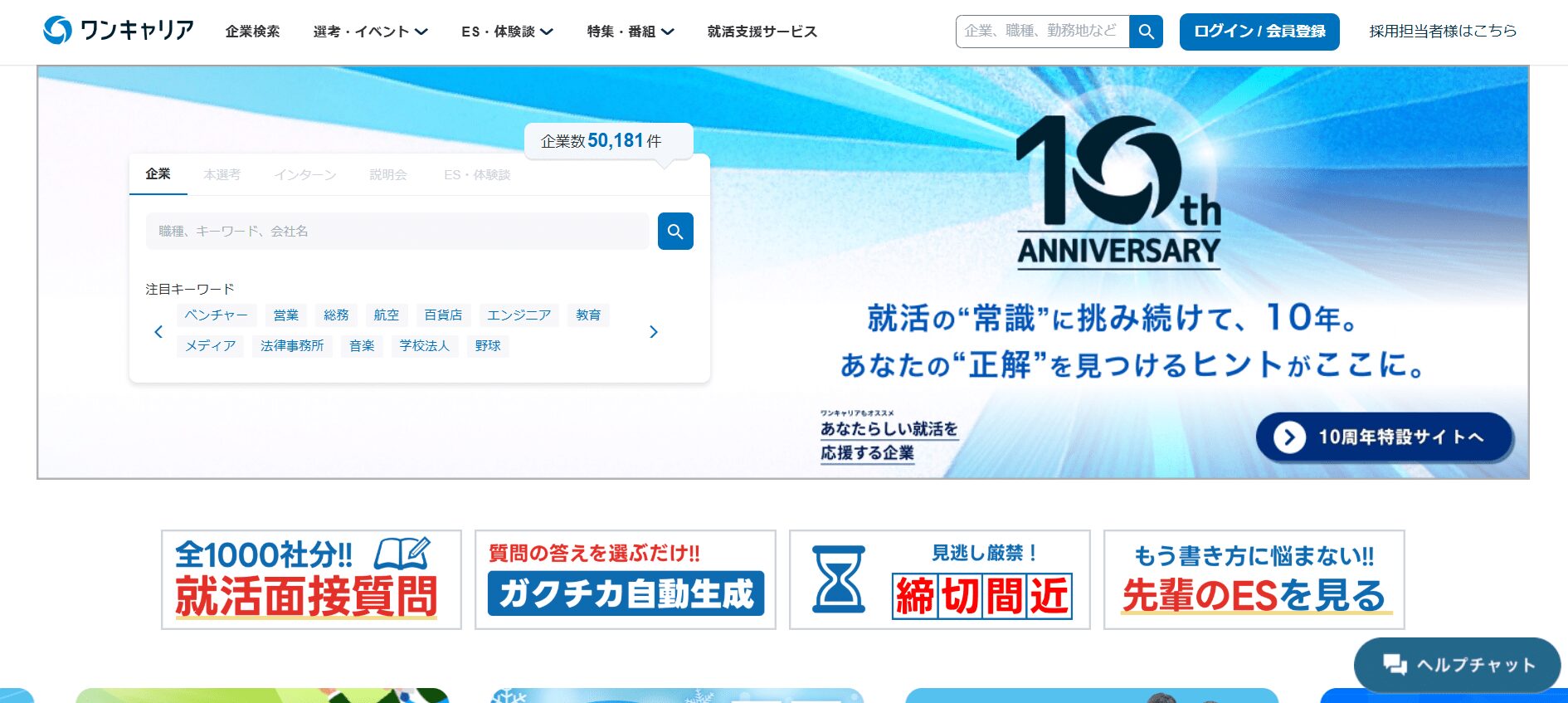
Task: Open the 締切間近 hourglass banner
Action: pyautogui.click(x=940, y=580)
